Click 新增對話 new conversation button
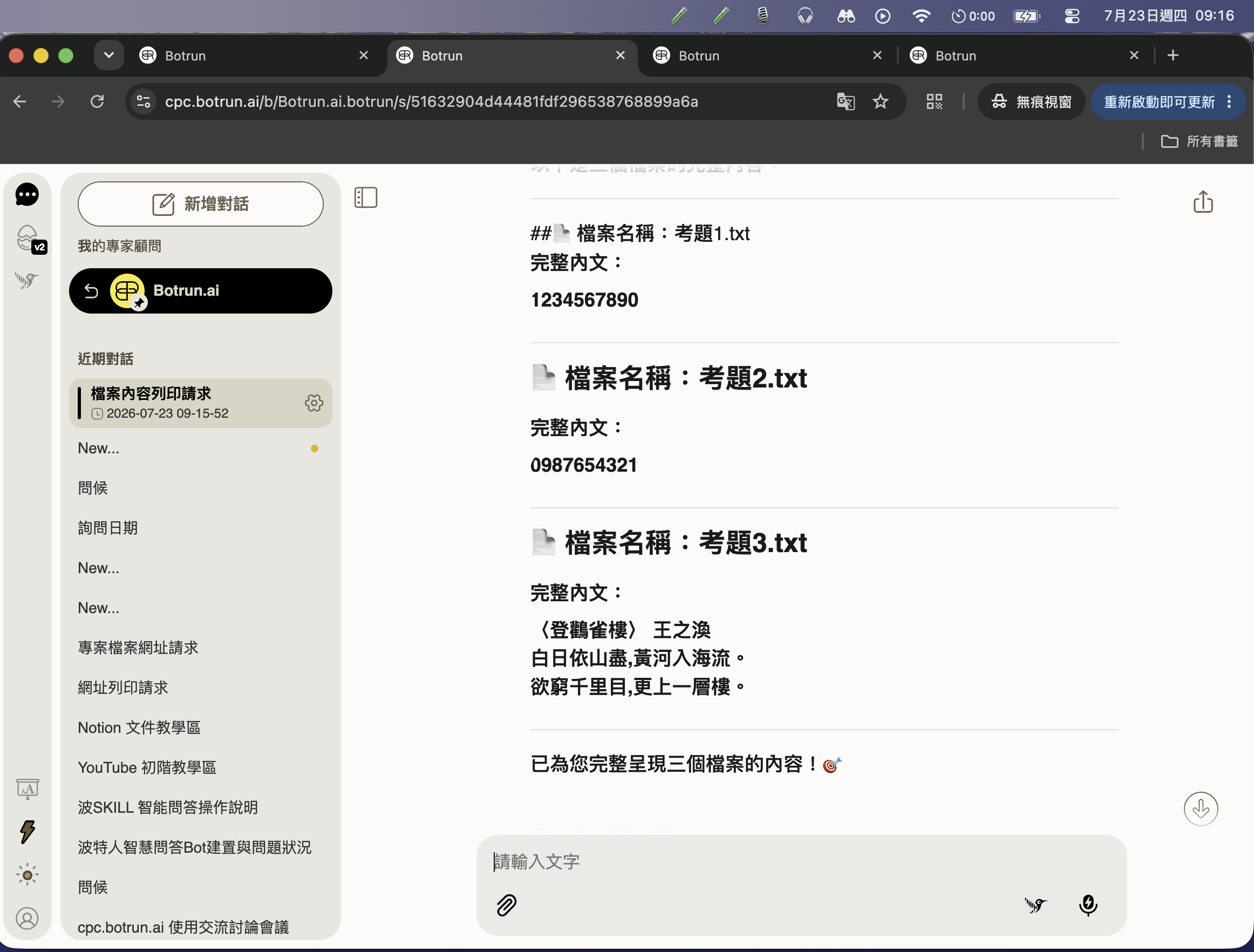The width and height of the screenshot is (1254, 952). point(200,203)
